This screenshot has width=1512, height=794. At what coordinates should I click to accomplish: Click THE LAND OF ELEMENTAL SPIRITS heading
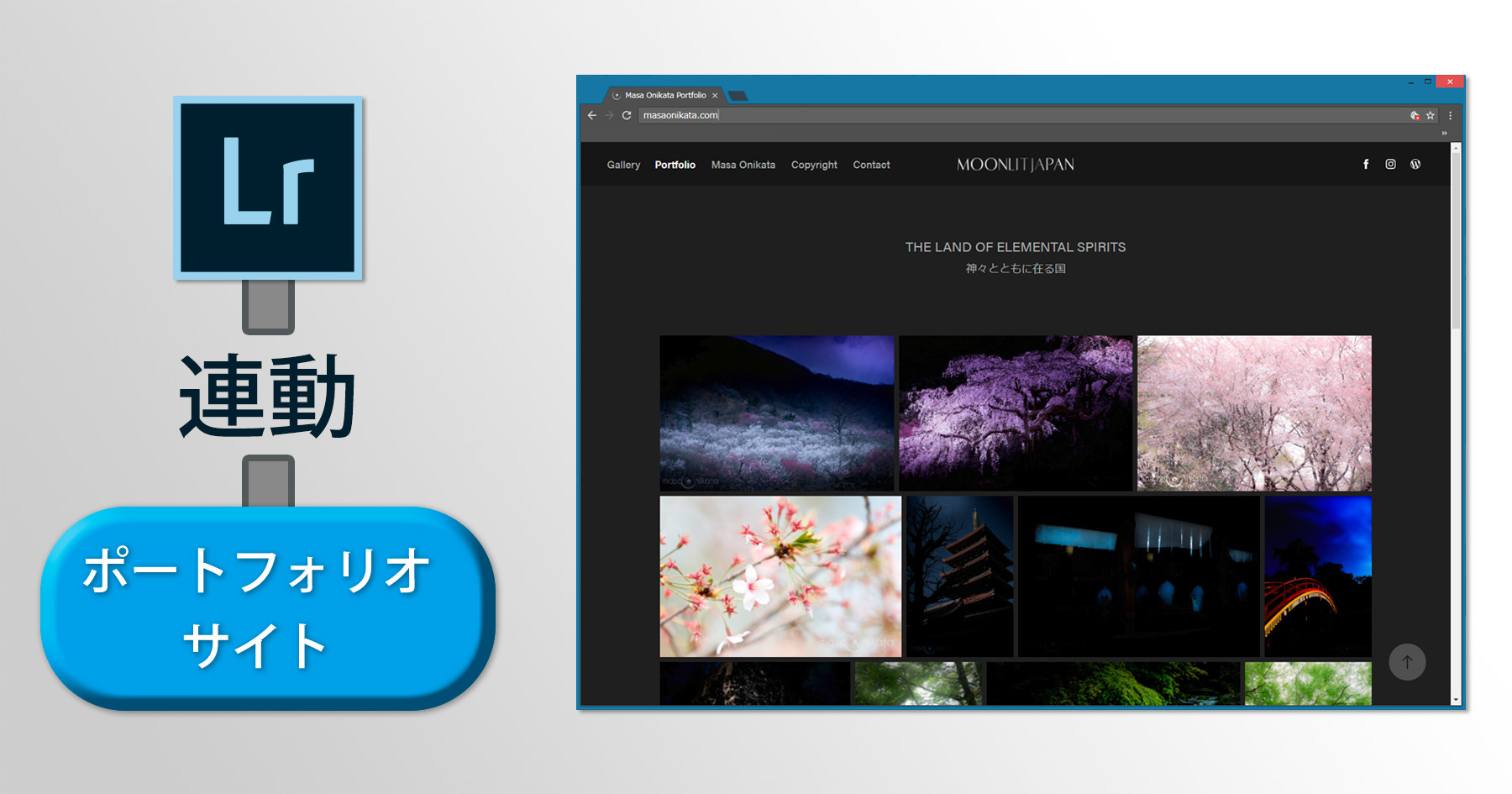1016,247
